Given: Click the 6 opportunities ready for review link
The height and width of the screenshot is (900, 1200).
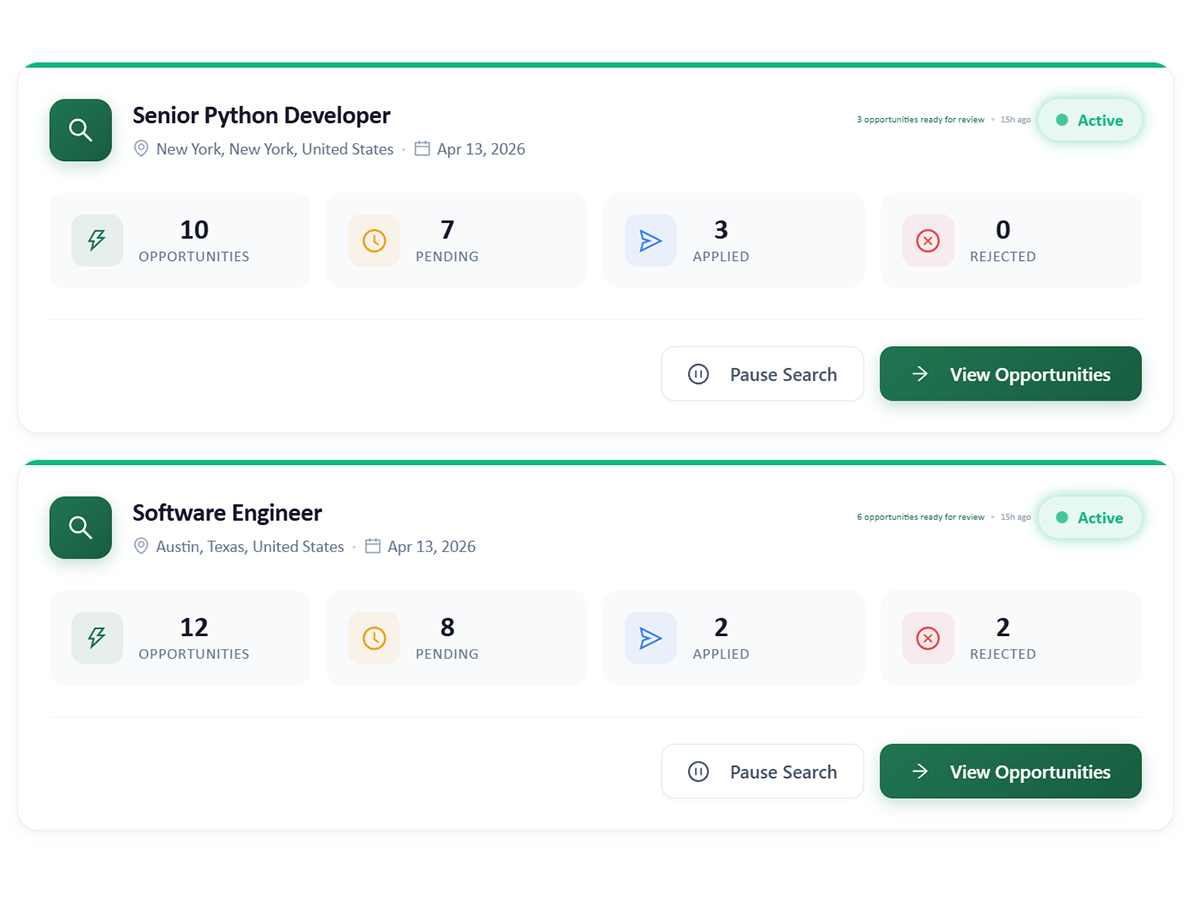Looking at the screenshot, I should [920, 517].
